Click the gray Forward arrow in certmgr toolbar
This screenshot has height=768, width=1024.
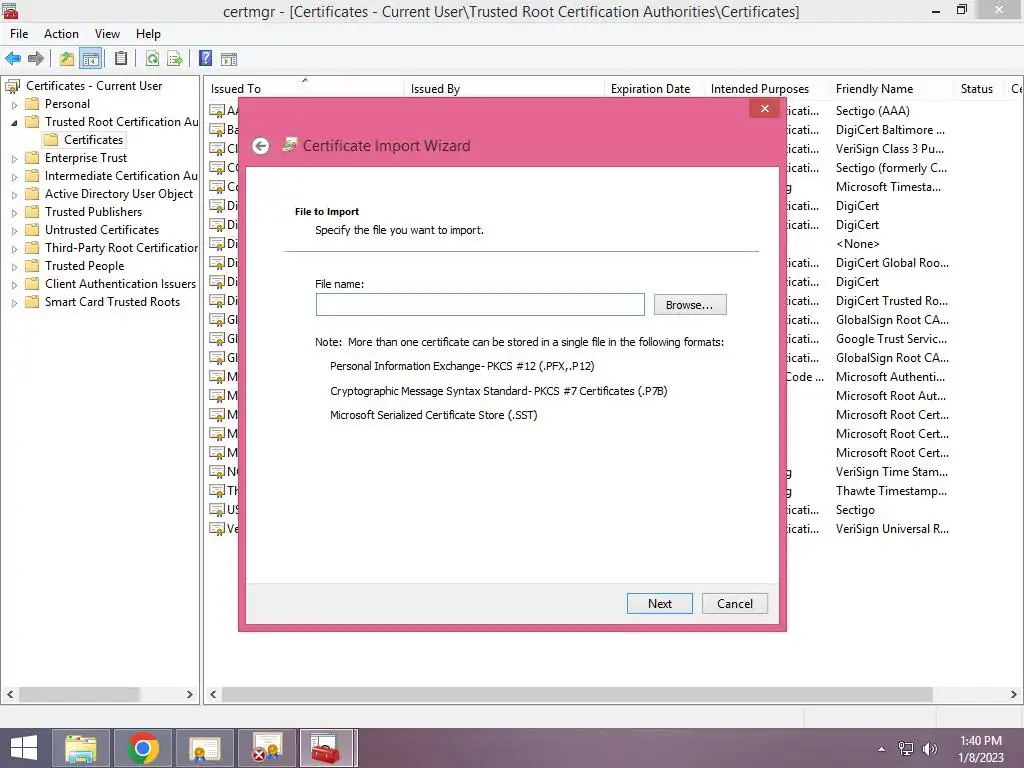pos(36,59)
